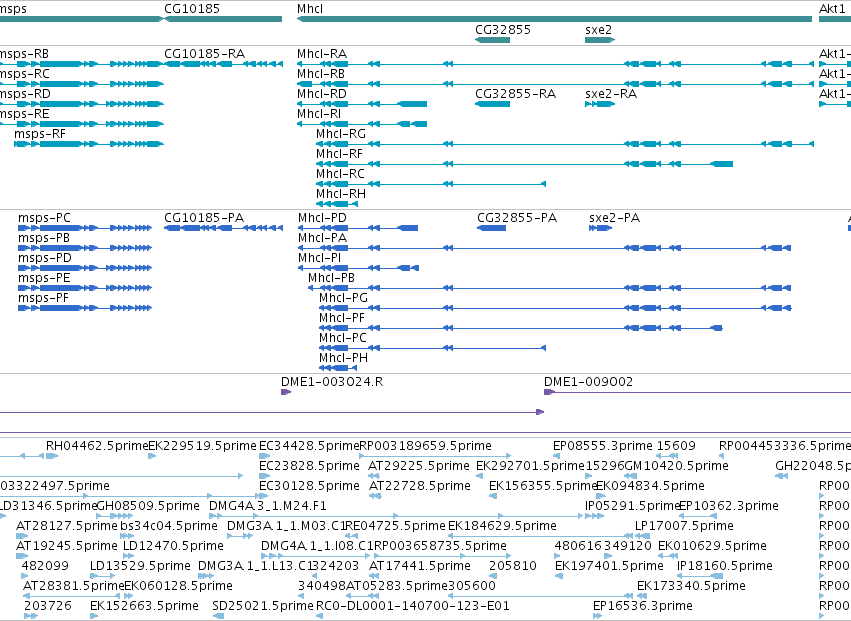The width and height of the screenshot is (851, 621).
Task: Select EST LP17007.5prime
Action: pyautogui.click(x=684, y=526)
